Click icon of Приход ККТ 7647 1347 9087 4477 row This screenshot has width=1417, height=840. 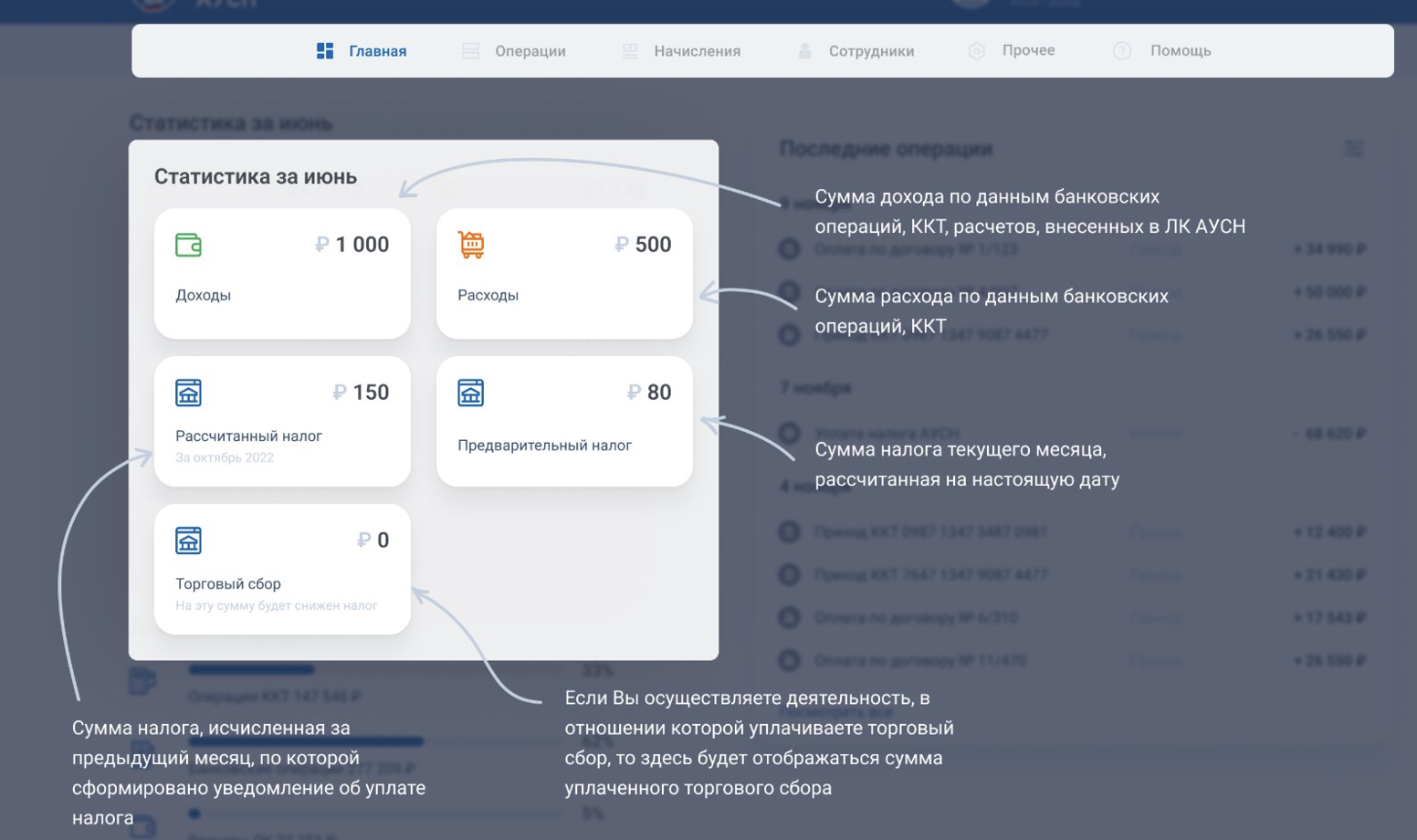(x=790, y=574)
